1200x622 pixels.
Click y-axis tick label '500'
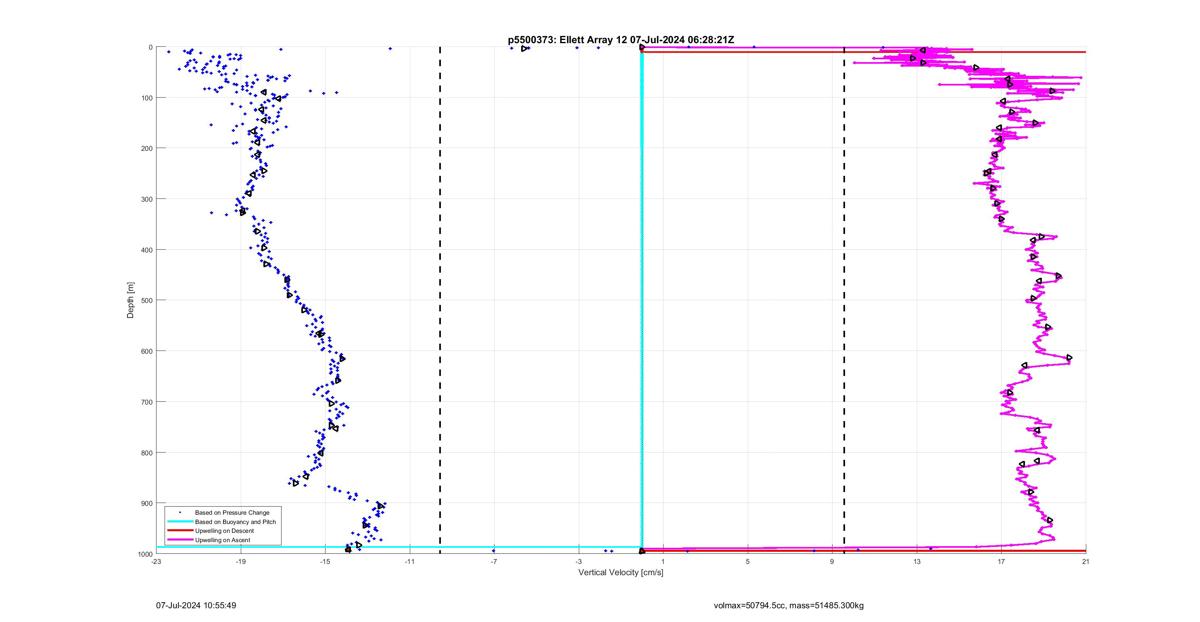click(x=145, y=300)
